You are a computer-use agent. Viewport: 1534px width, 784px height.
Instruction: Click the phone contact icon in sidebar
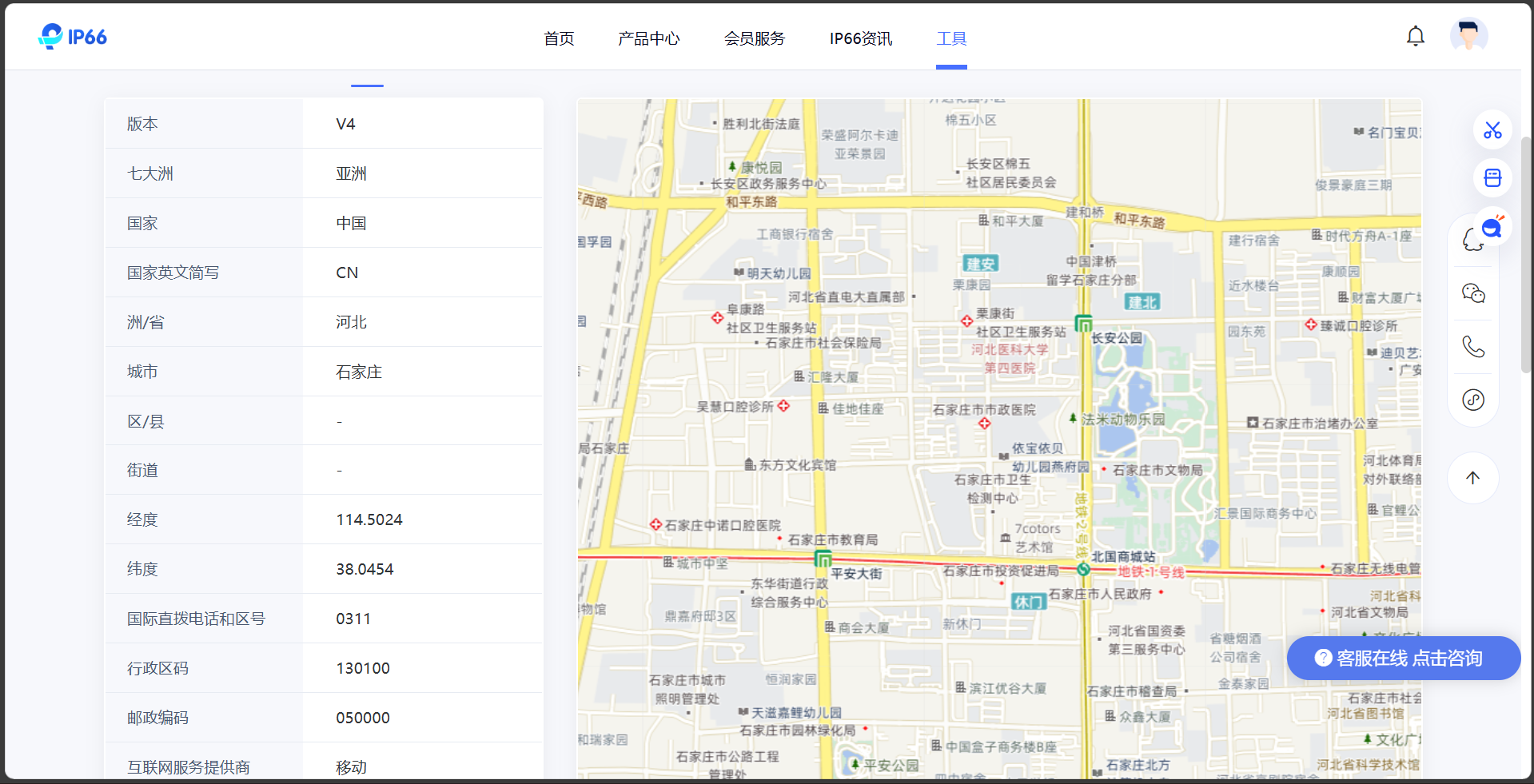coord(1473,346)
